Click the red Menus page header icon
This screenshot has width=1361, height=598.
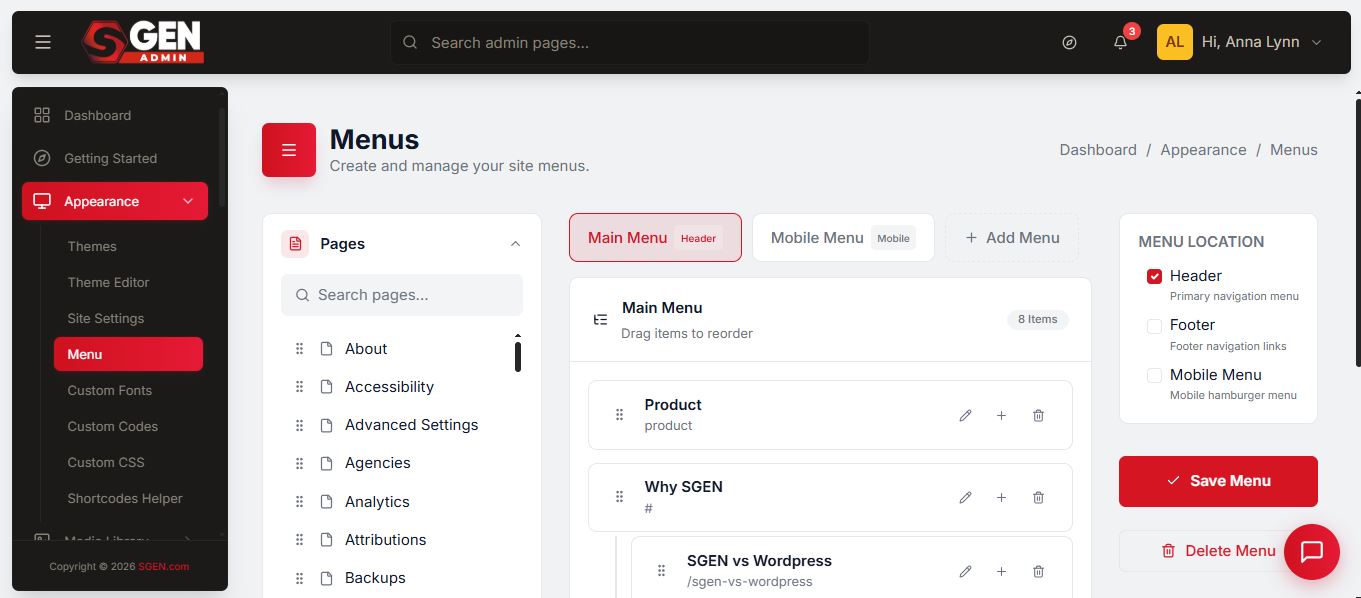pyautogui.click(x=289, y=150)
